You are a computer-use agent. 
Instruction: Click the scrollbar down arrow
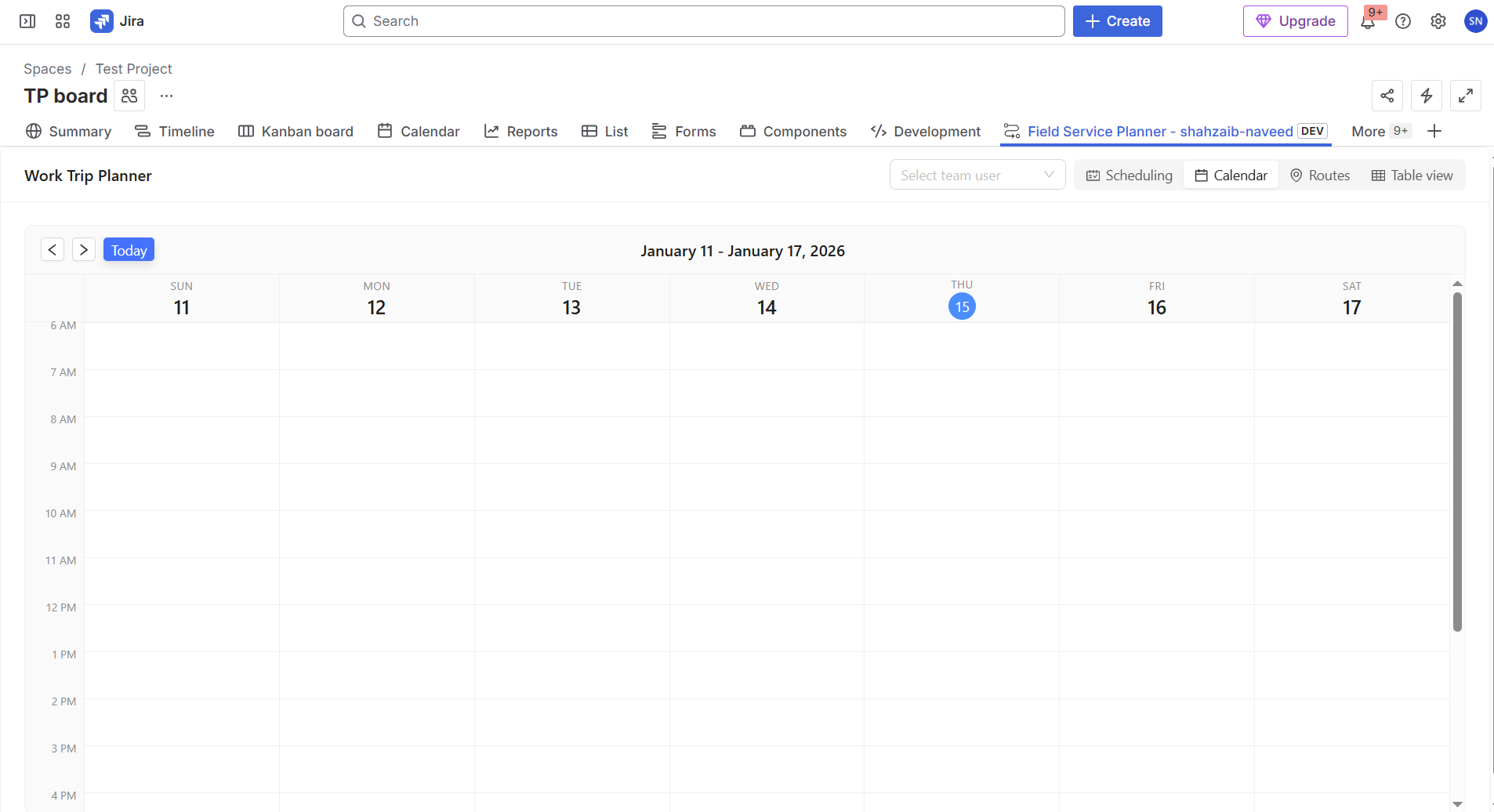1457,804
